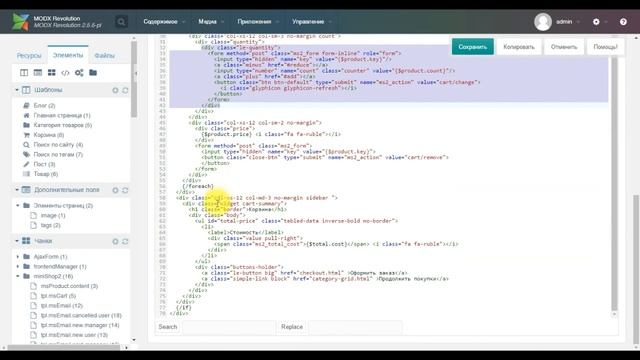Open tpl.msEmail.cancelled.user (18) chunk

point(81,315)
